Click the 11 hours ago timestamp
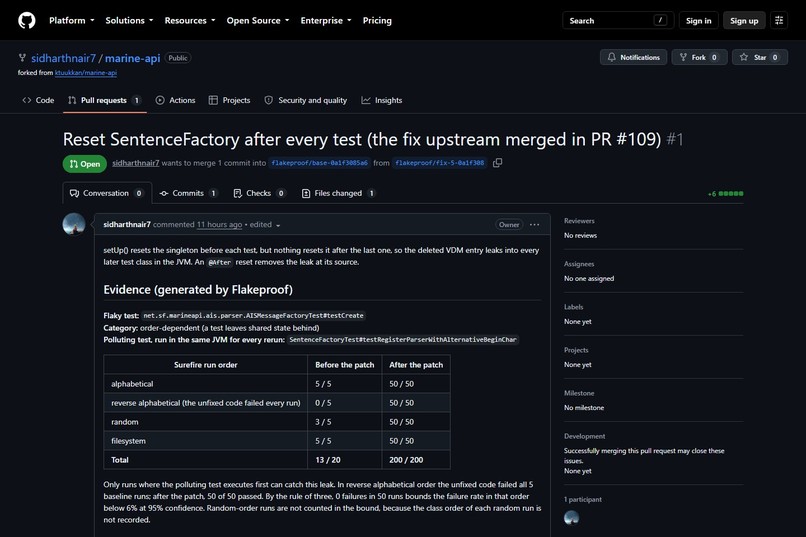 pyautogui.click(x=219, y=225)
